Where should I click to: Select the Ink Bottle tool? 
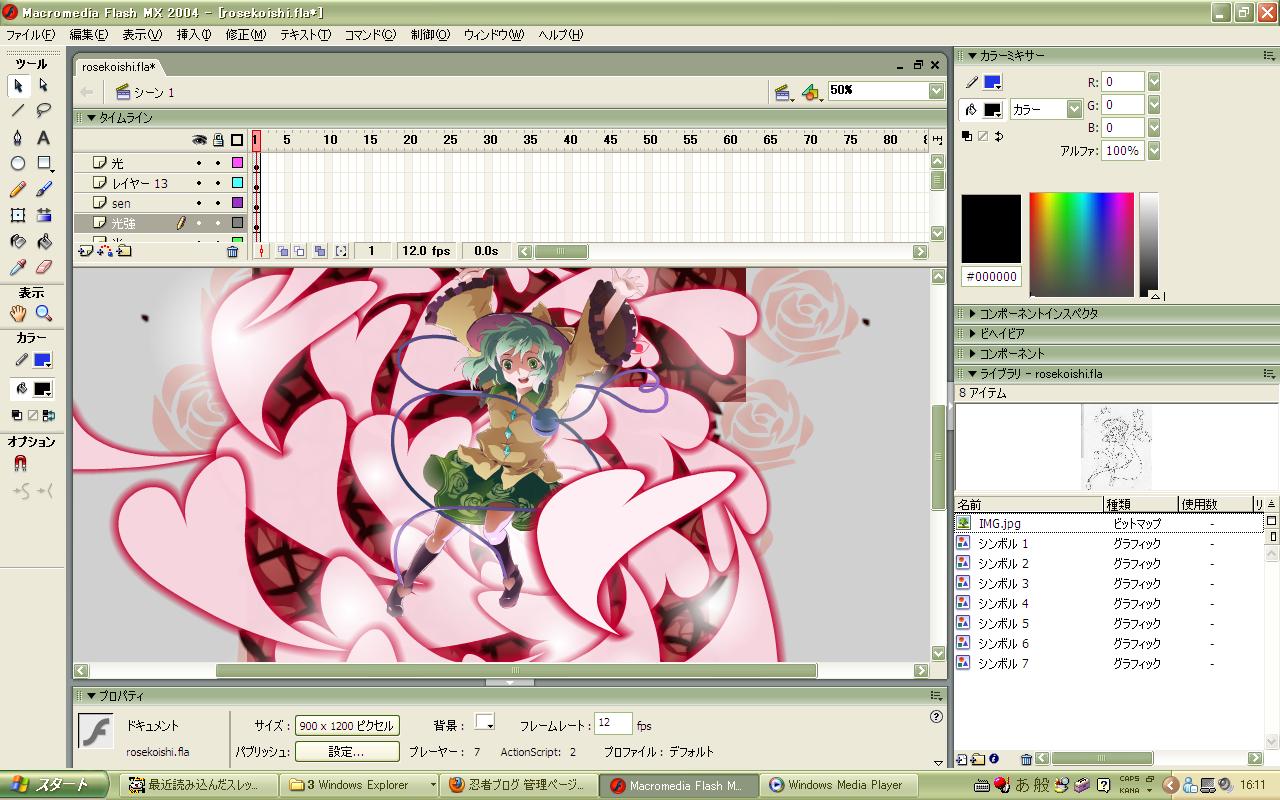[x=18, y=241]
